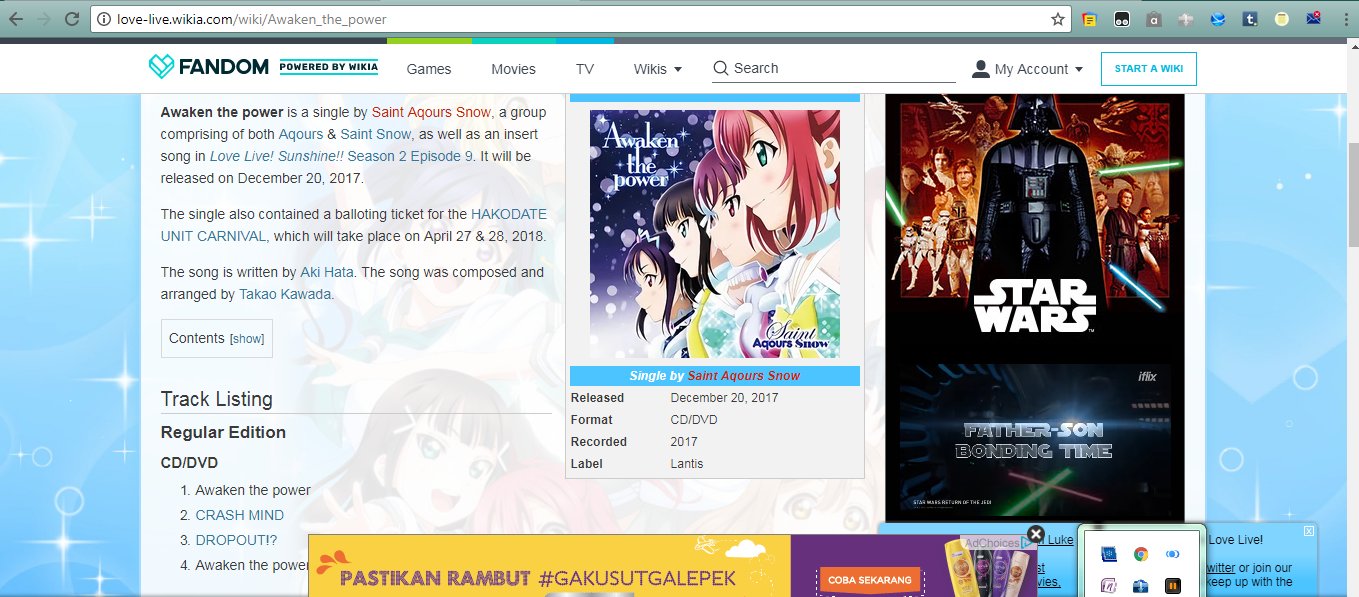Click the blue toggle icon in tray popup
Image resolution: width=1359 pixels, height=597 pixels.
[1173, 554]
